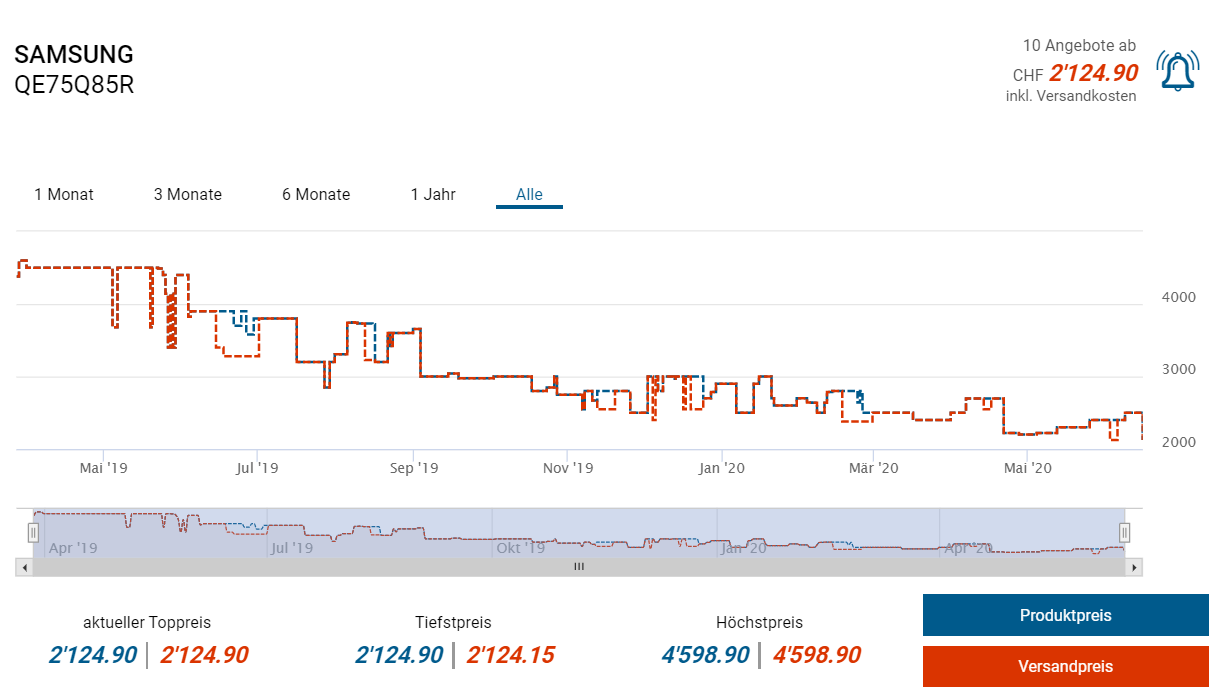Select the Alle time range tab
The width and height of the screenshot is (1217, 696).
(x=529, y=194)
